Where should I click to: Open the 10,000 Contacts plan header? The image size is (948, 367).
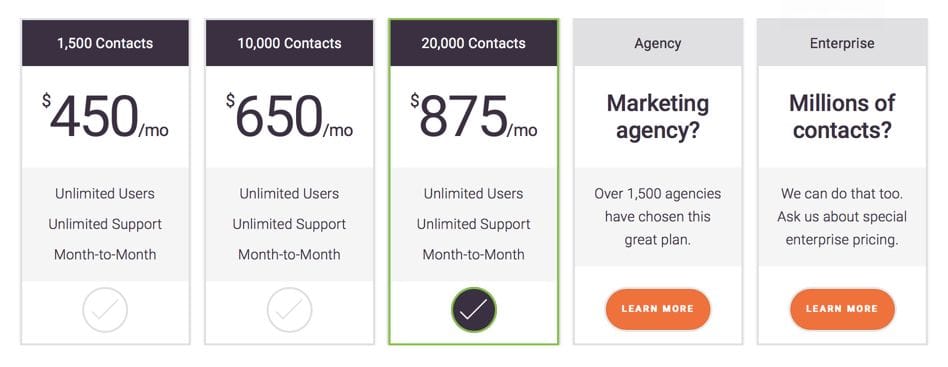click(x=289, y=43)
